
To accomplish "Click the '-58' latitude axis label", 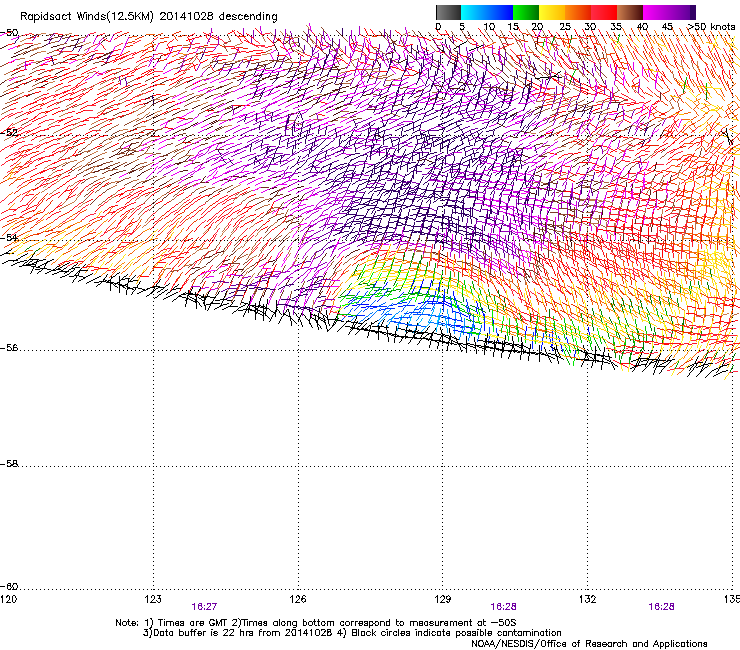I will point(9,464).
